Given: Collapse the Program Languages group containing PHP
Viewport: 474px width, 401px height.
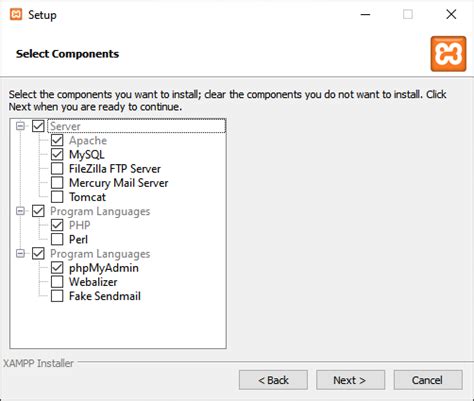Looking at the screenshot, I should 20,211.
